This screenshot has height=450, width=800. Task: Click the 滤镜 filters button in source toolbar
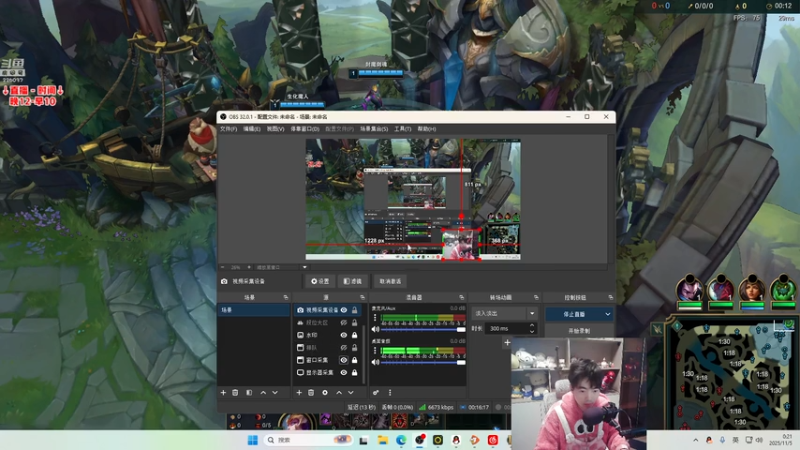pyautogui.click(x=353, y=281)
